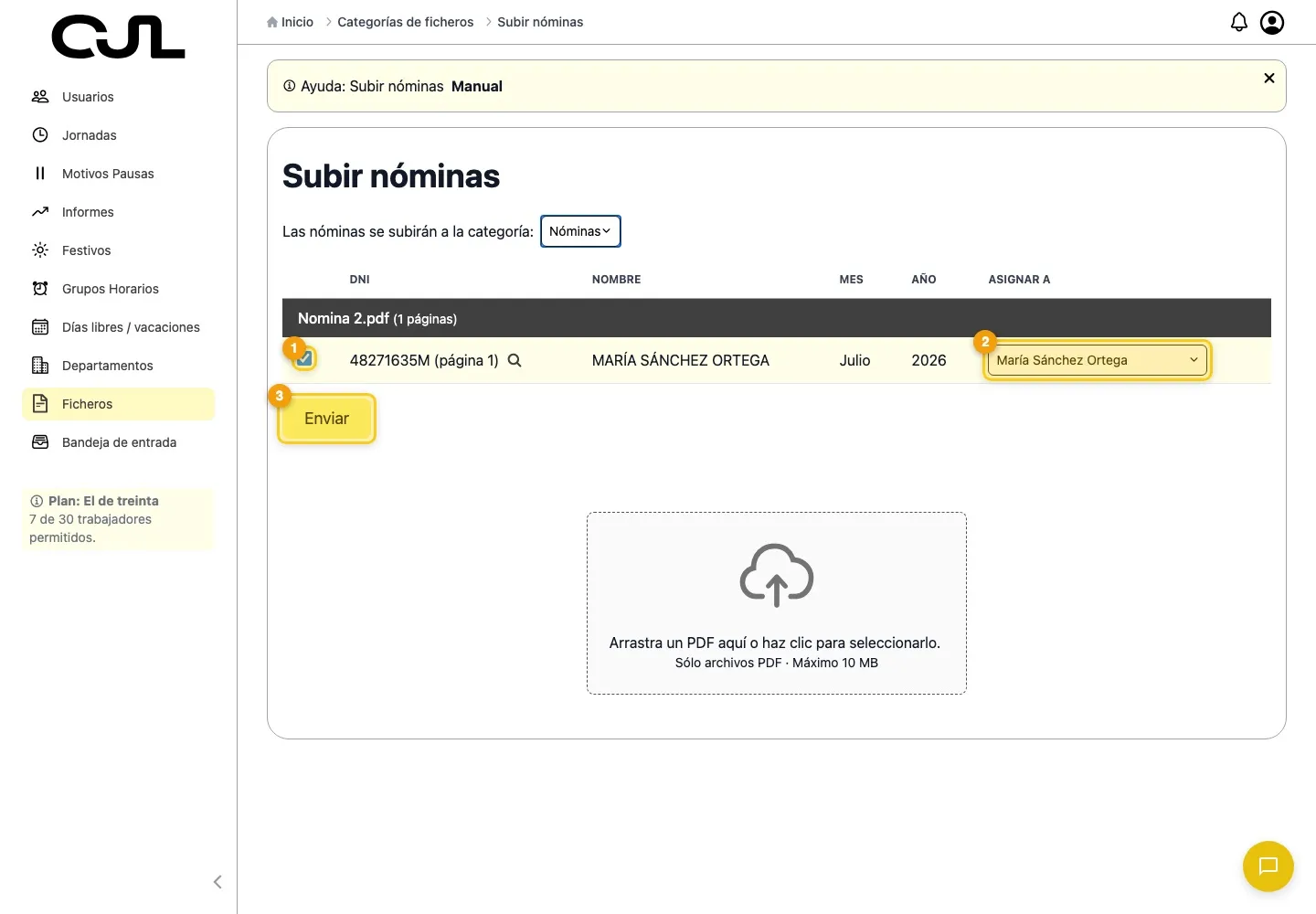Click the Informes trend chart icon

tap(40, 212)
